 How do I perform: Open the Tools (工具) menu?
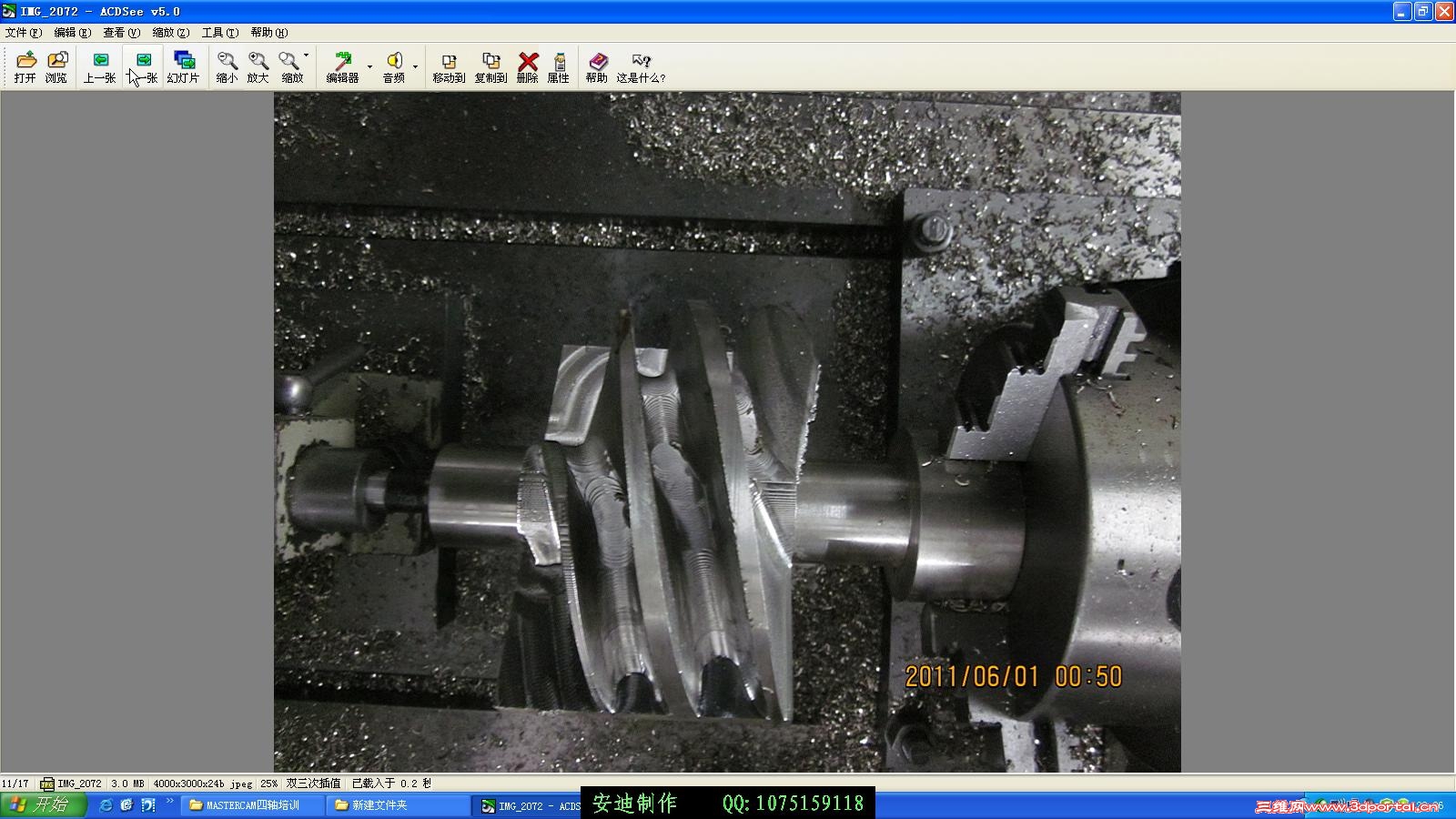click(219, 33)
